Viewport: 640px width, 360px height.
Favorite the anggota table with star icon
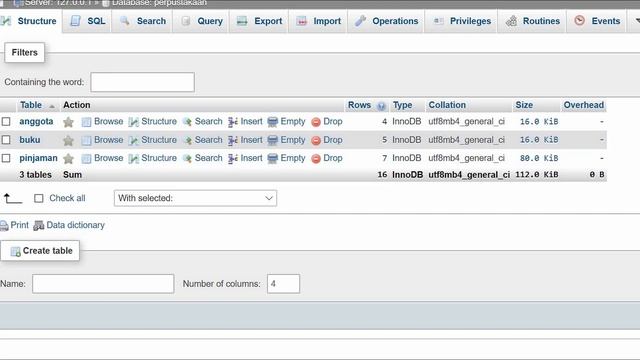click(68, 122)
